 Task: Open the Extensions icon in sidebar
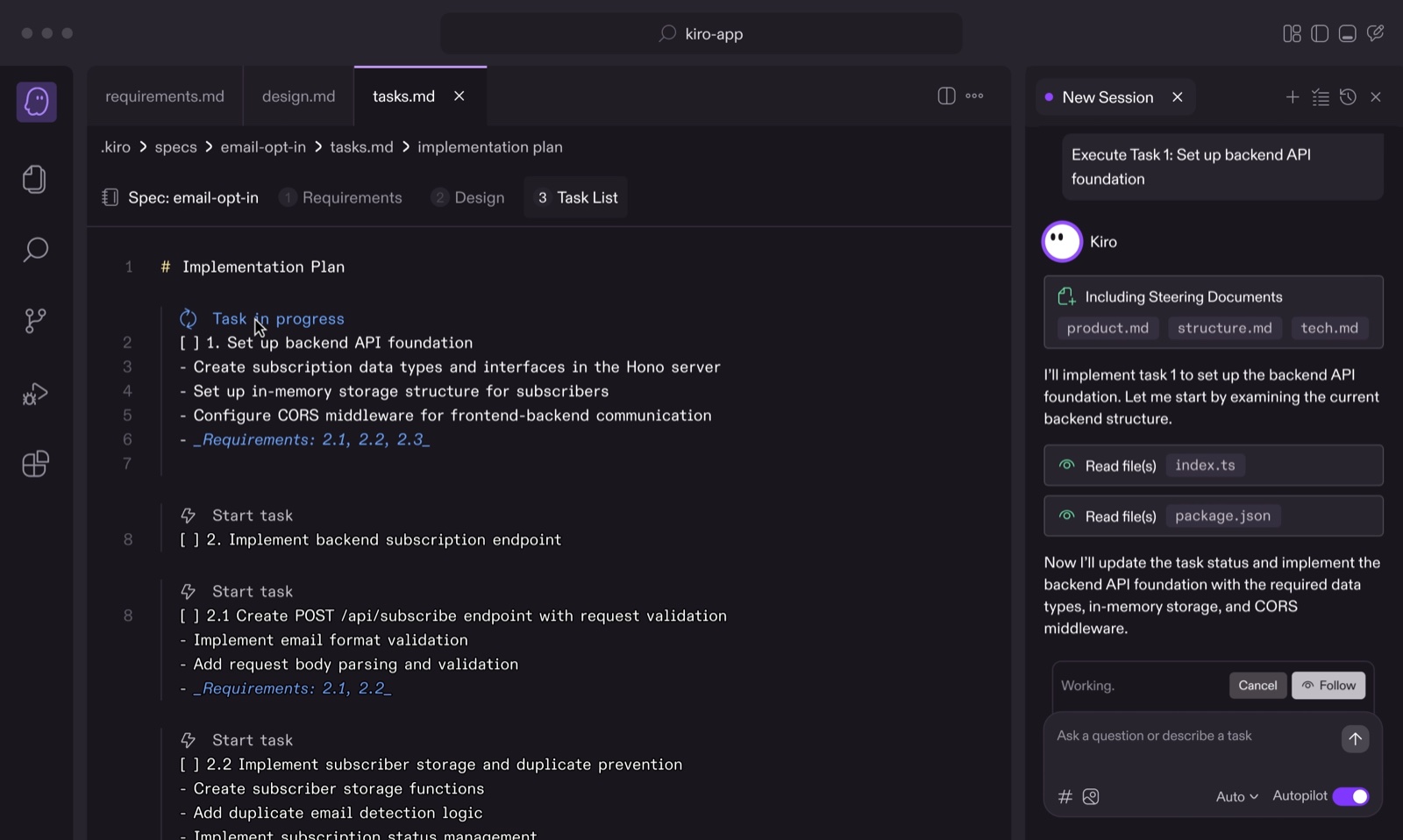coord(35,464)
